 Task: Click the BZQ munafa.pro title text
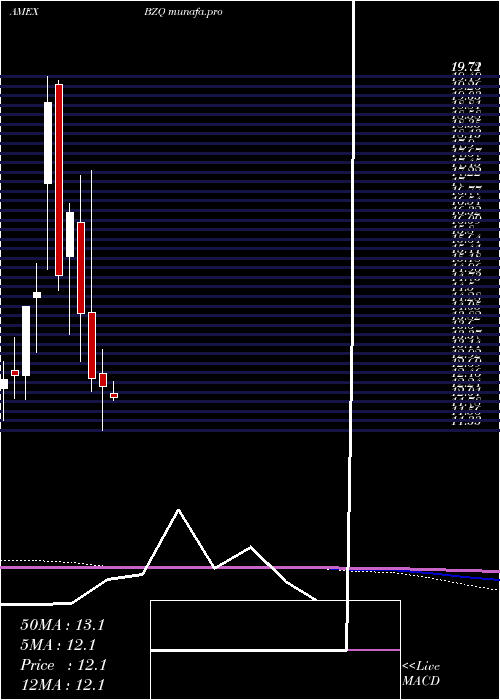click(183, 12)
